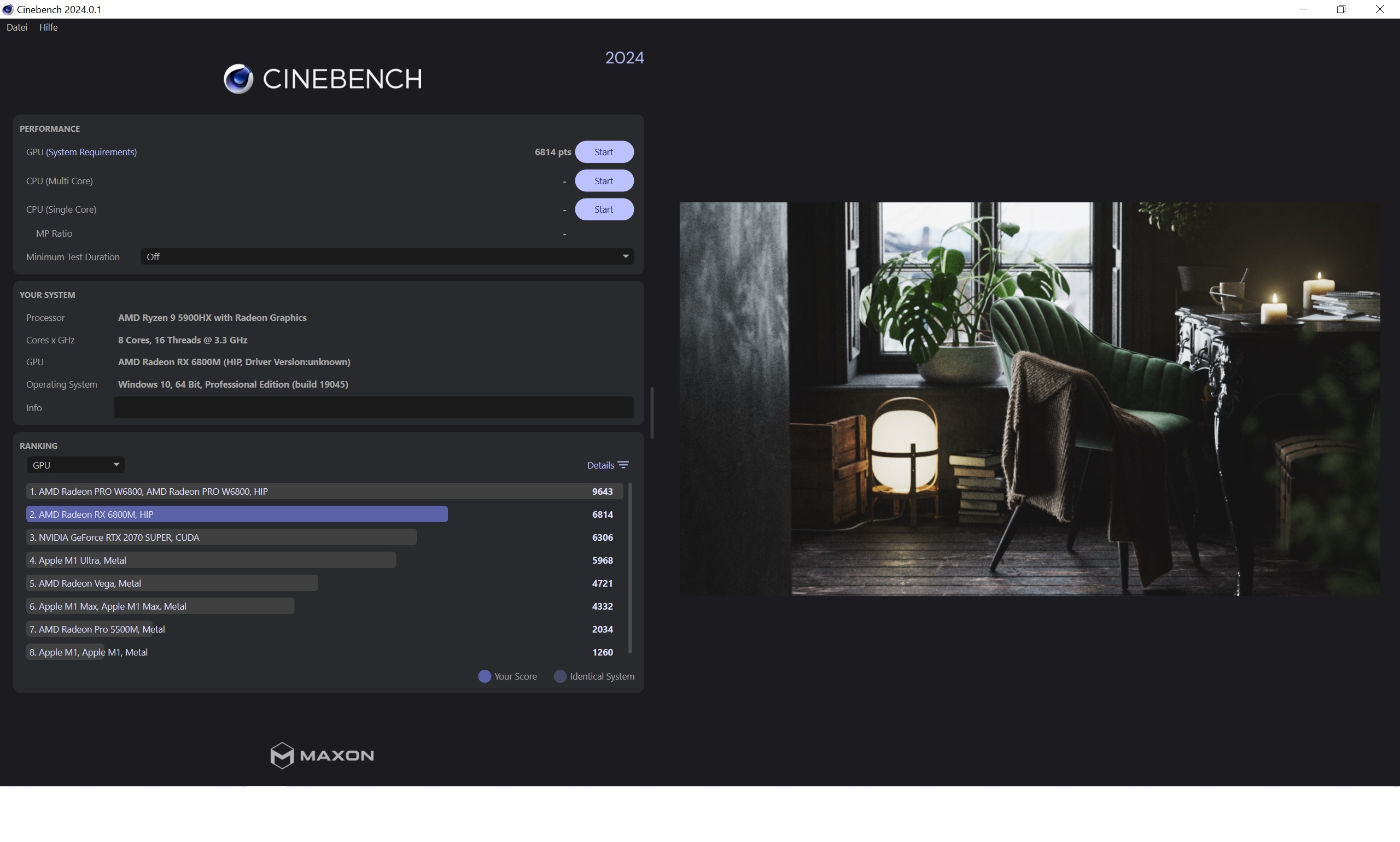
Task: Open the Hilfe menu
Action: pos(48,27)
